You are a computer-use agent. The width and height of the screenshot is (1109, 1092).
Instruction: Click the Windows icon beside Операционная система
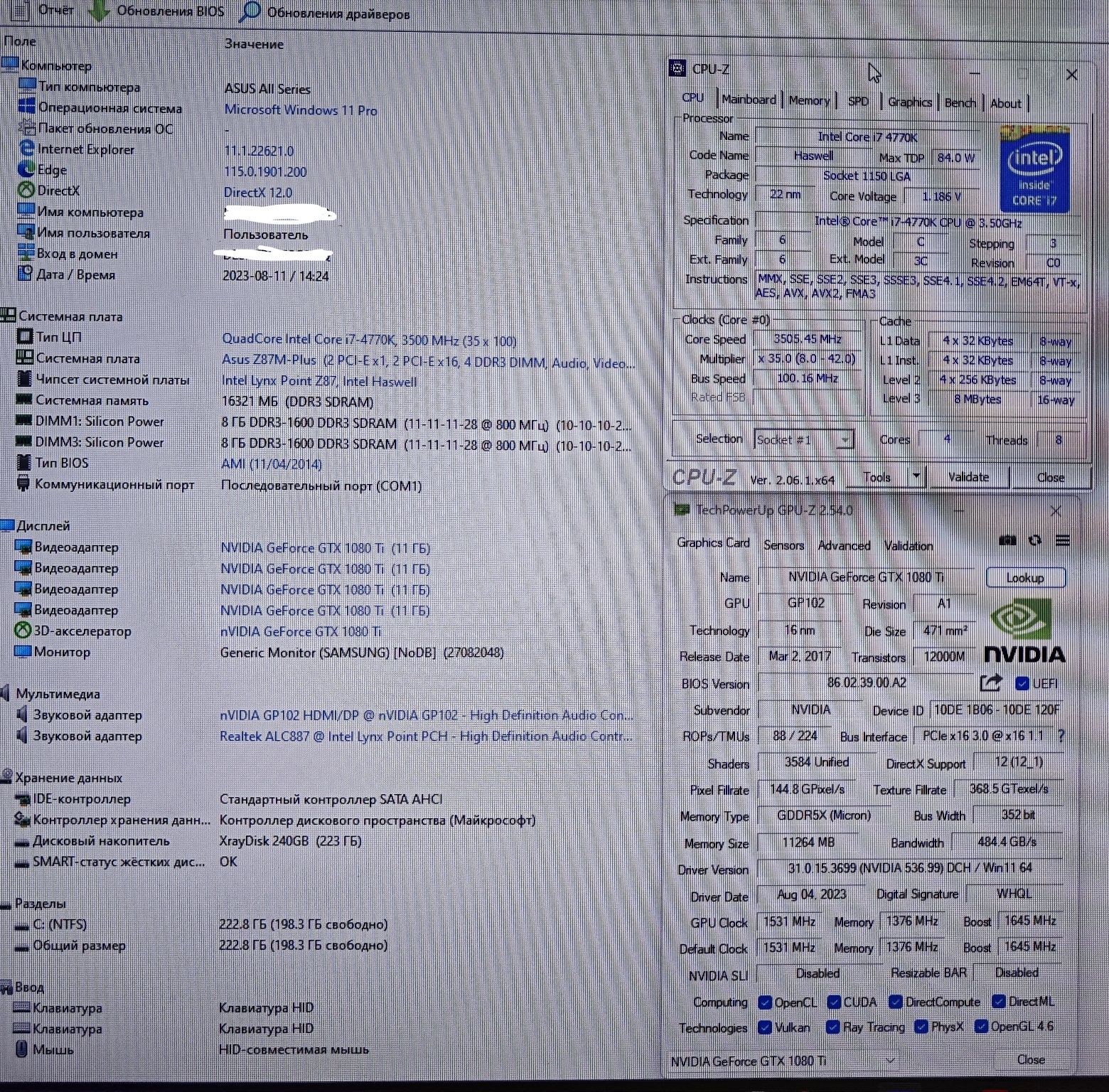(27, 107)
